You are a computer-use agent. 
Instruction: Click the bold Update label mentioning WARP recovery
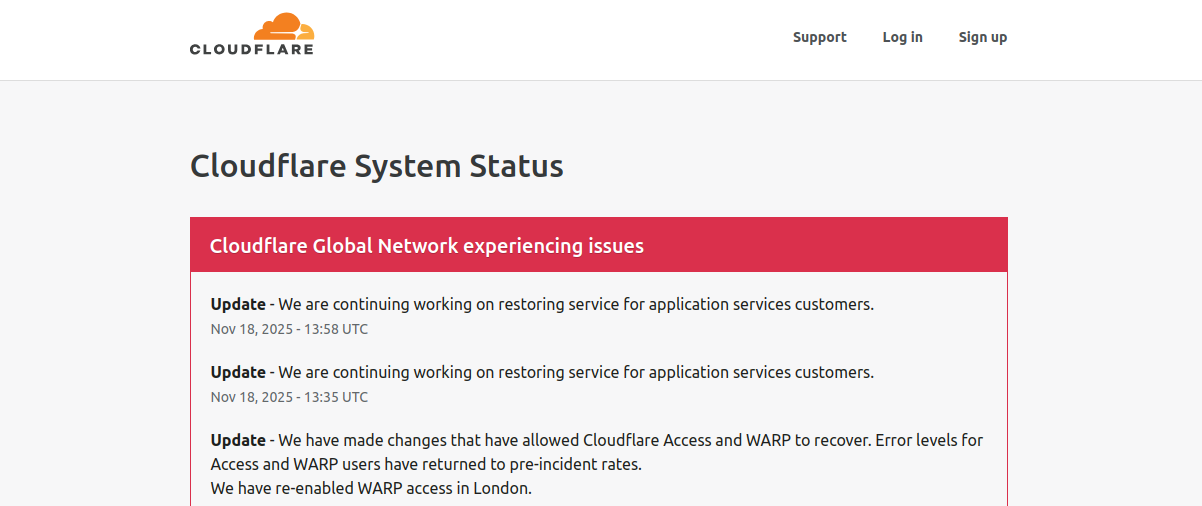pos(238,440)
